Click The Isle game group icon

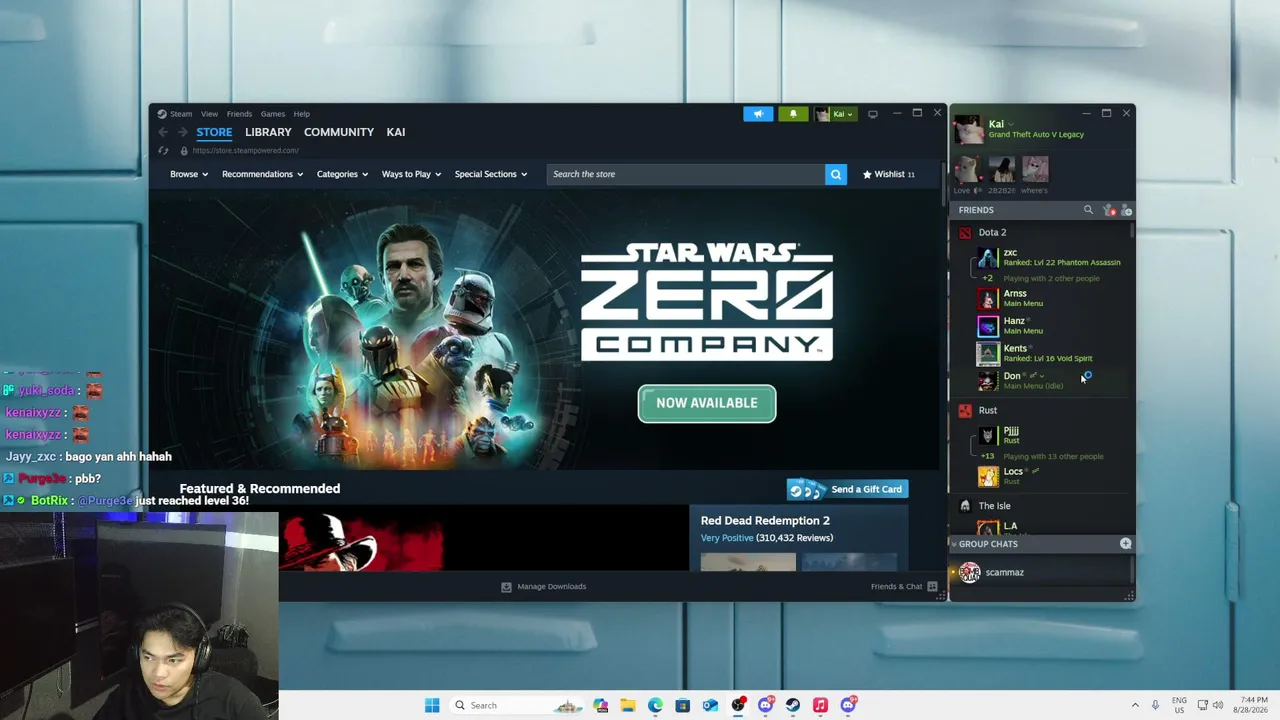965,507
